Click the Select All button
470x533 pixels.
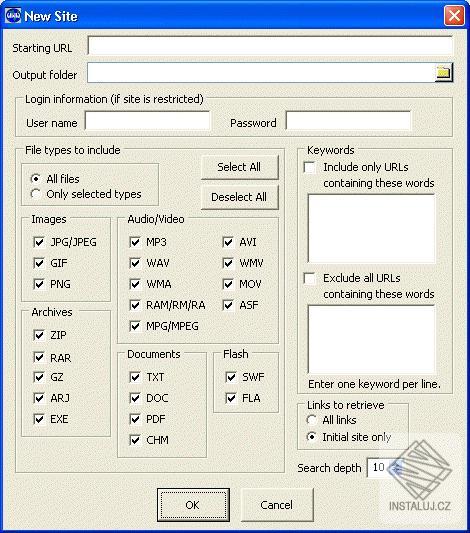click(240, 167)
